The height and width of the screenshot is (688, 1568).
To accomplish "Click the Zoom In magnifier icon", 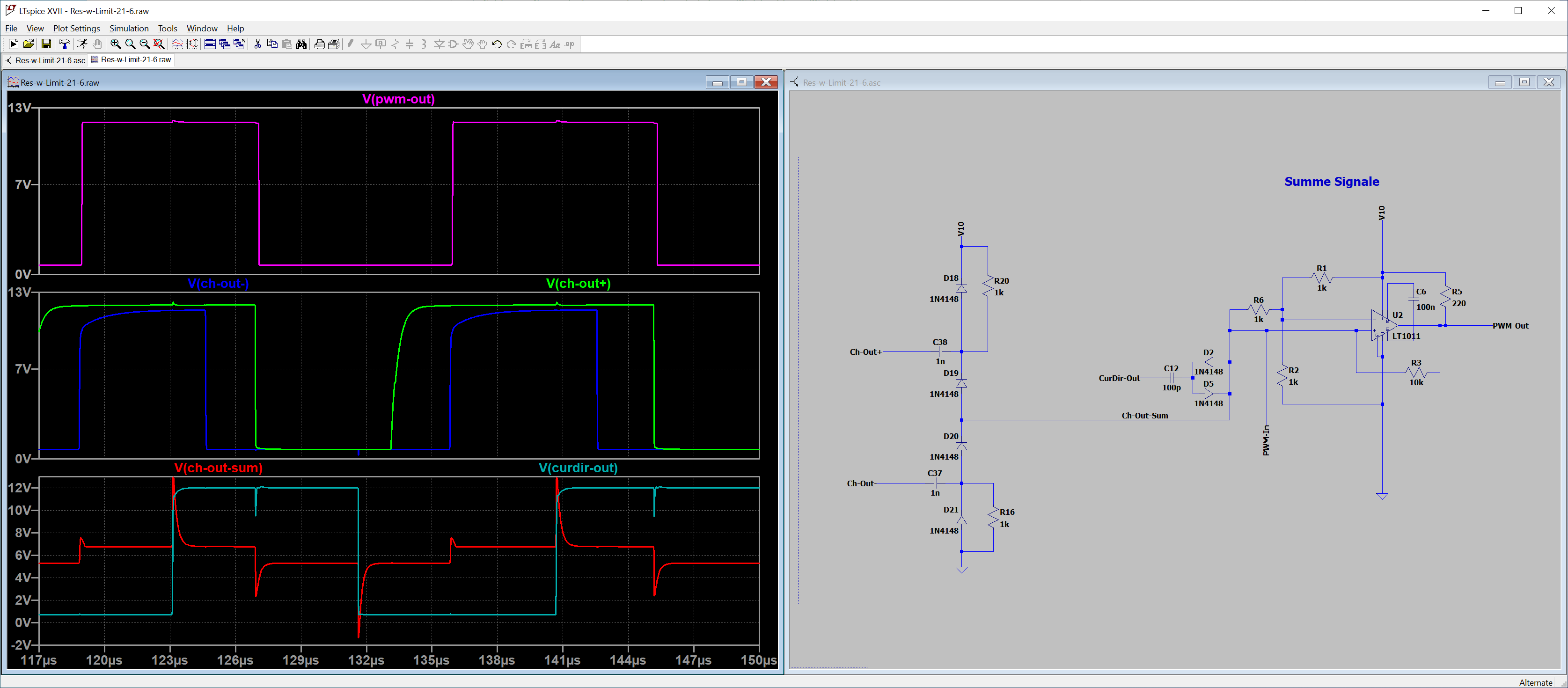I will 116,44.
